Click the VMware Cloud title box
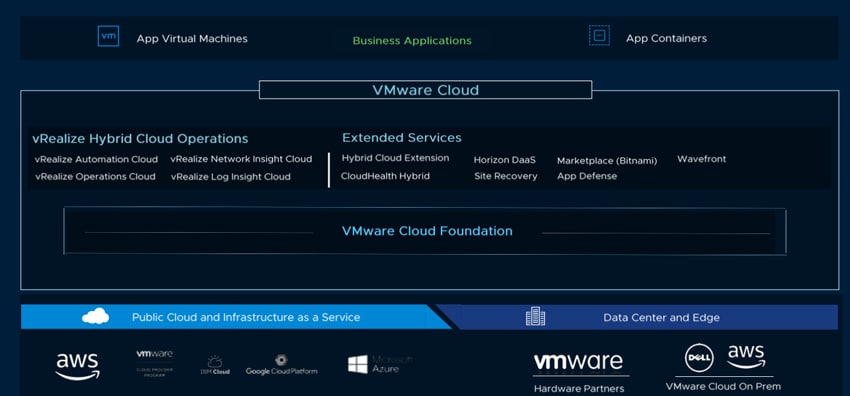The height and width of the screenshot is (396, 850). pos(426,90)
